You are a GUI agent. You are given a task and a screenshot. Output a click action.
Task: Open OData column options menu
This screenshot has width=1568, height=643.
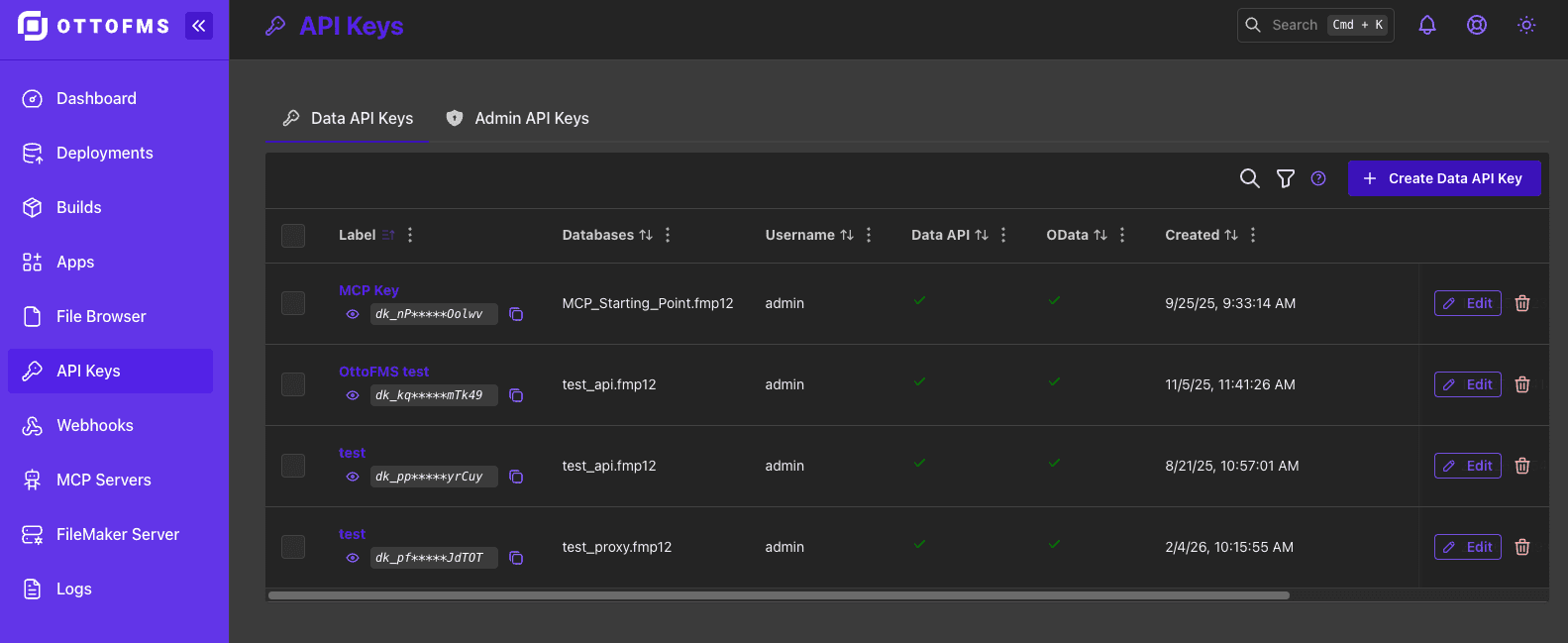click(1122, 235)
